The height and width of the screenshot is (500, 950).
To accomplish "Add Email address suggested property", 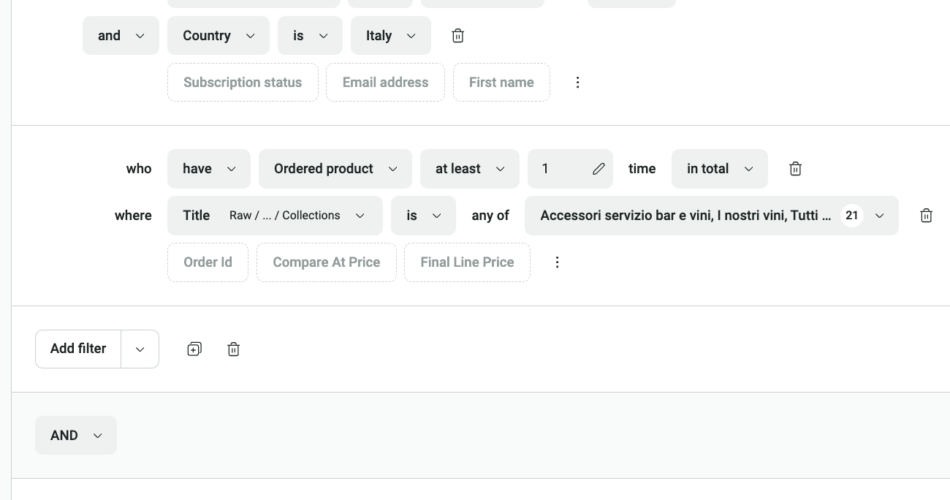I will (x=385, y=83).
